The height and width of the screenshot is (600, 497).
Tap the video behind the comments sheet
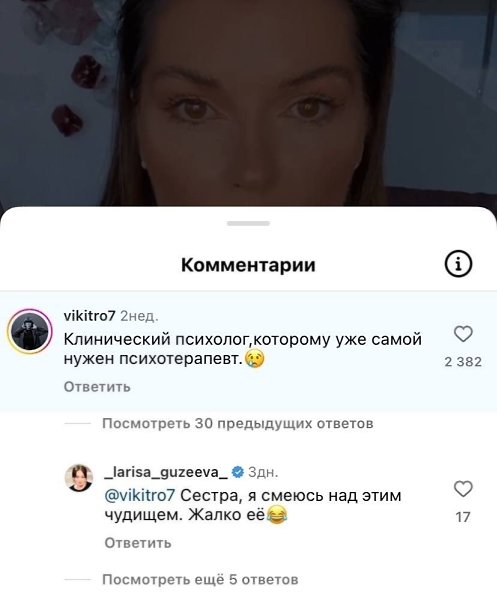[248, 103]
